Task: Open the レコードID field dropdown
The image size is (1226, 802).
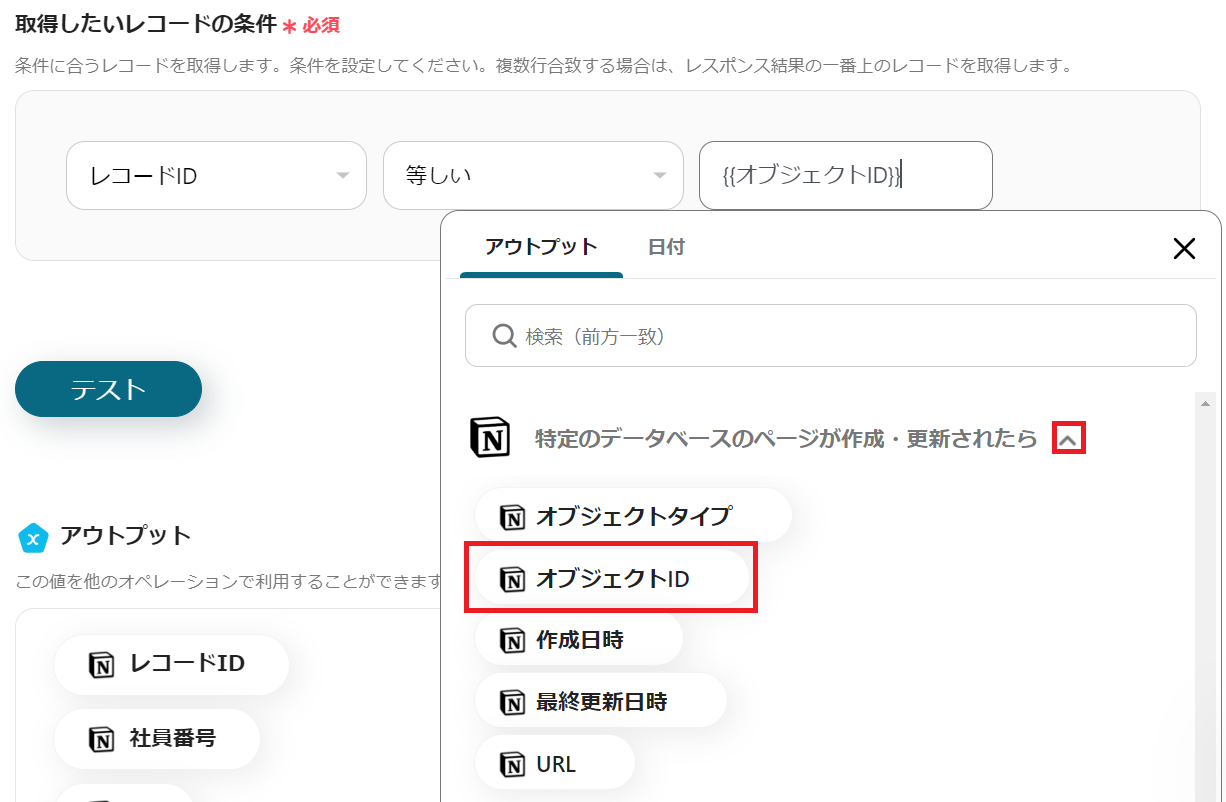Action: click(216, 176)
